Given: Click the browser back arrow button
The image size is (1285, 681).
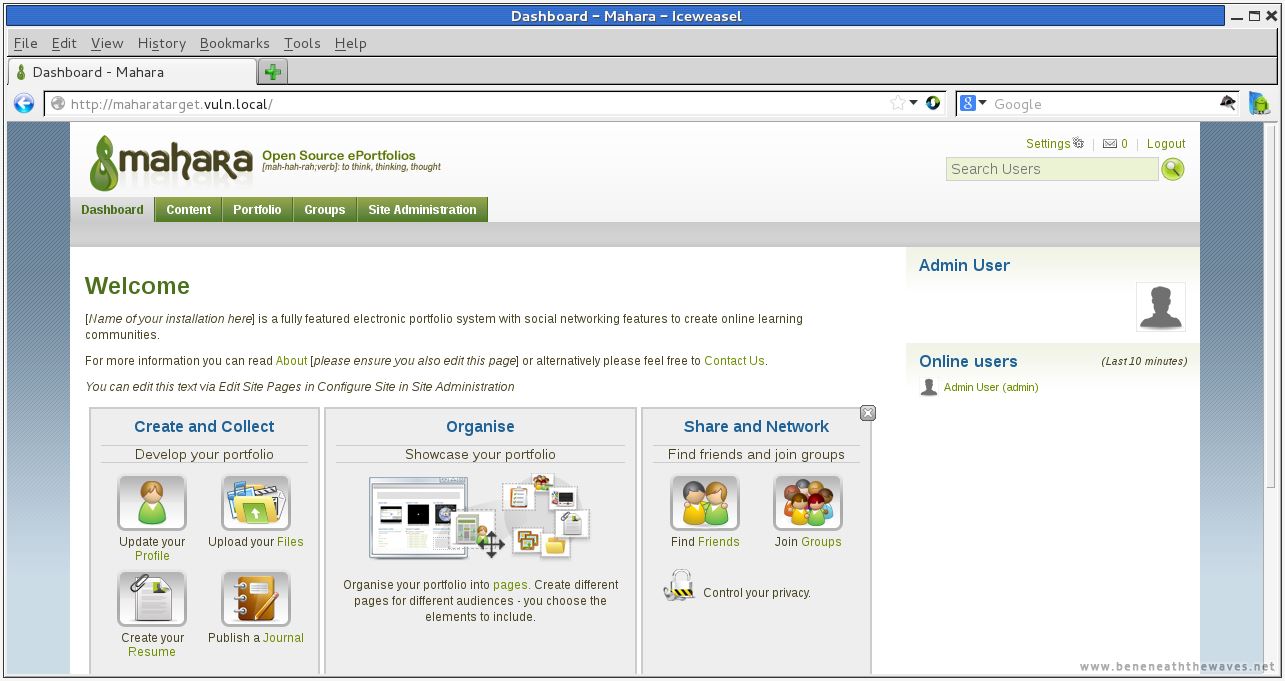Looking at the screenshot, I should tap(24, 103).
